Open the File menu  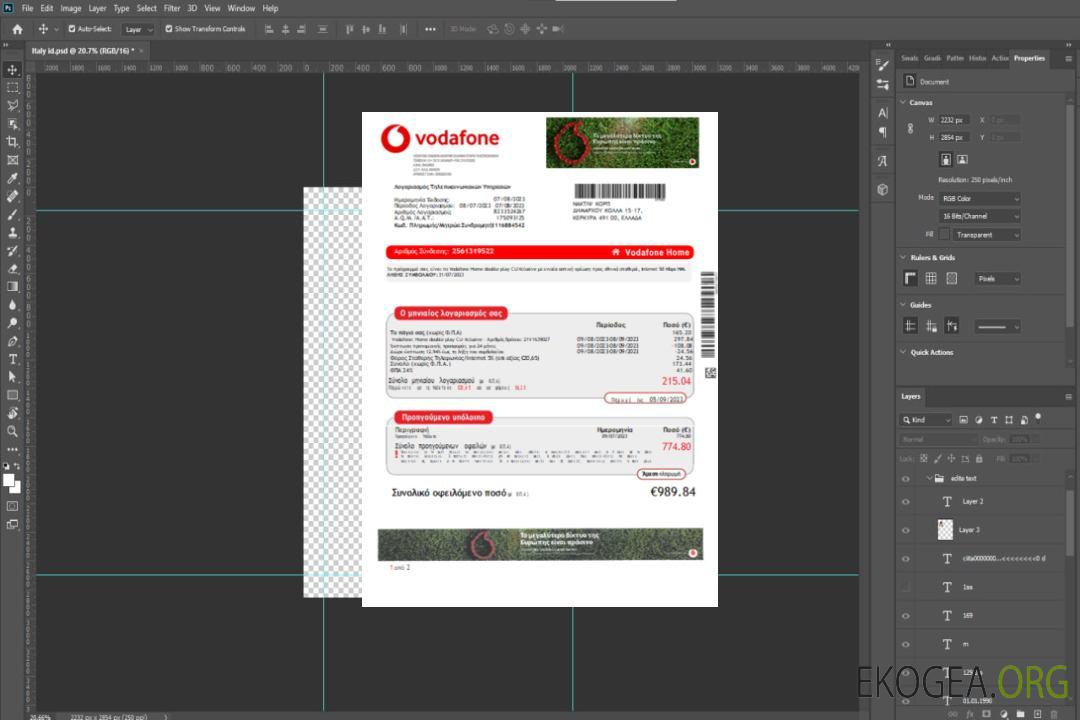click(28, 8)
